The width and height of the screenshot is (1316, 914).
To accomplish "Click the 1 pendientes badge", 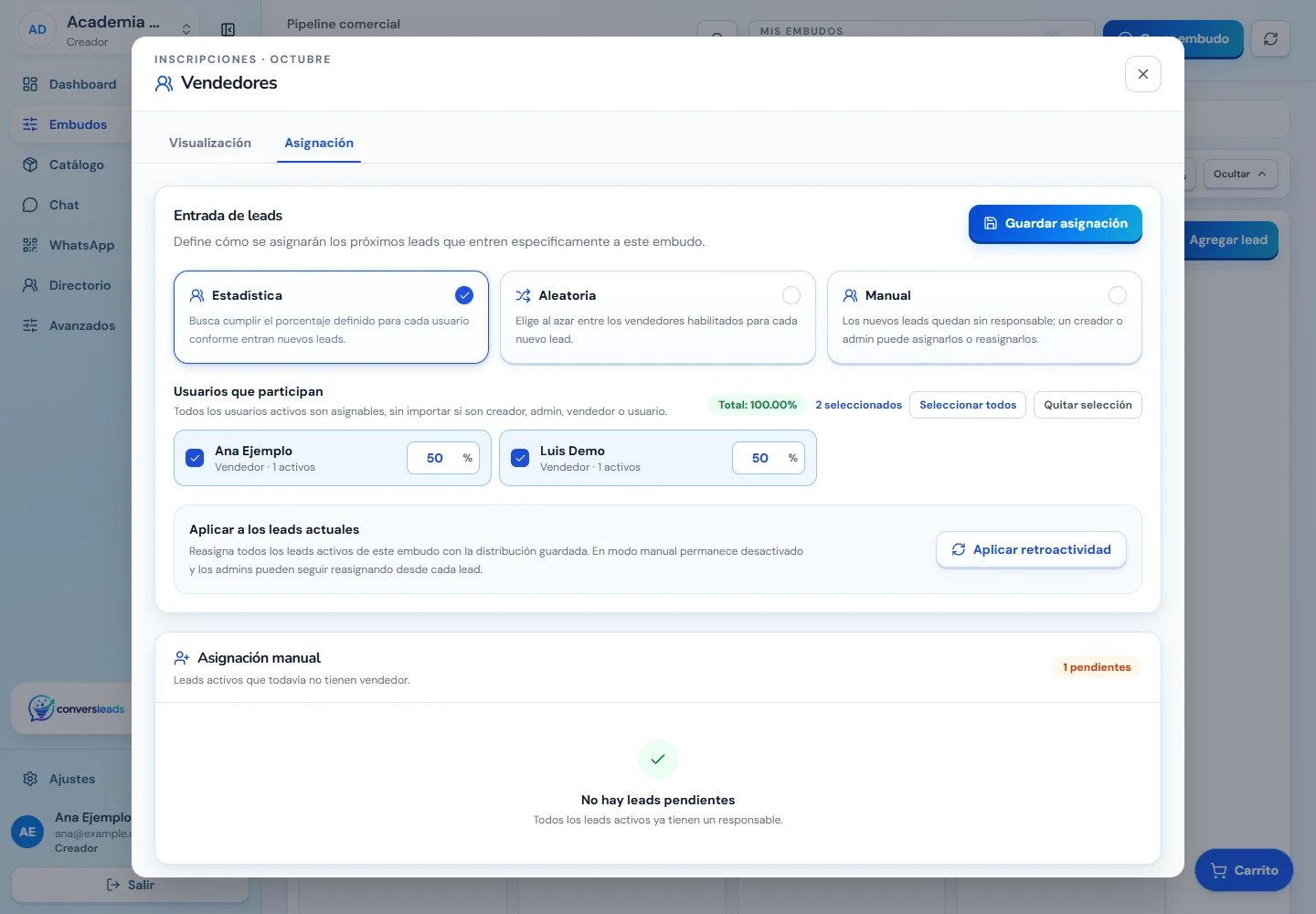I will [x=1097, y=667].
